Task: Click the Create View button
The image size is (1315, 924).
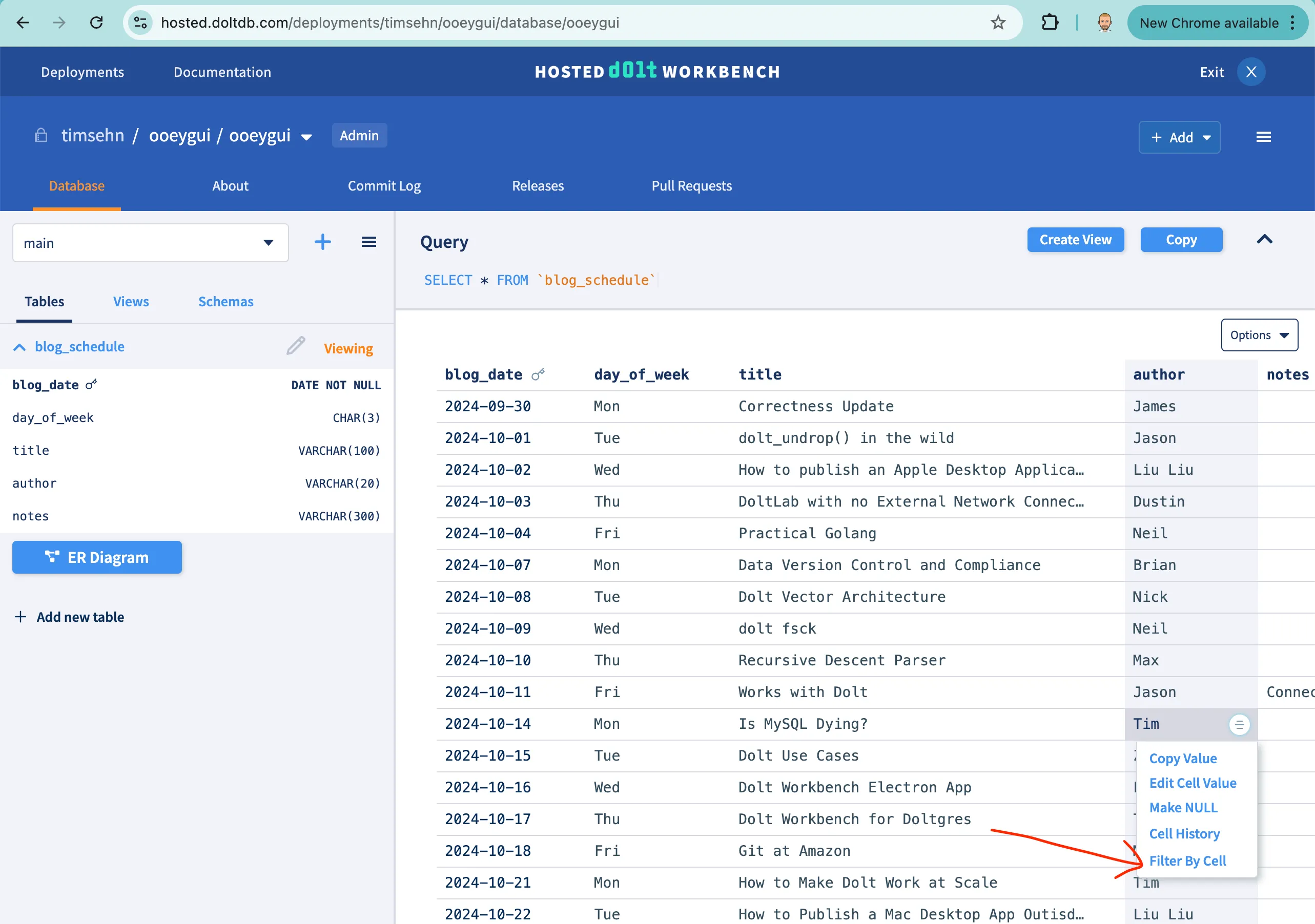Action: pyautogui.click(x=1075, y=240)
